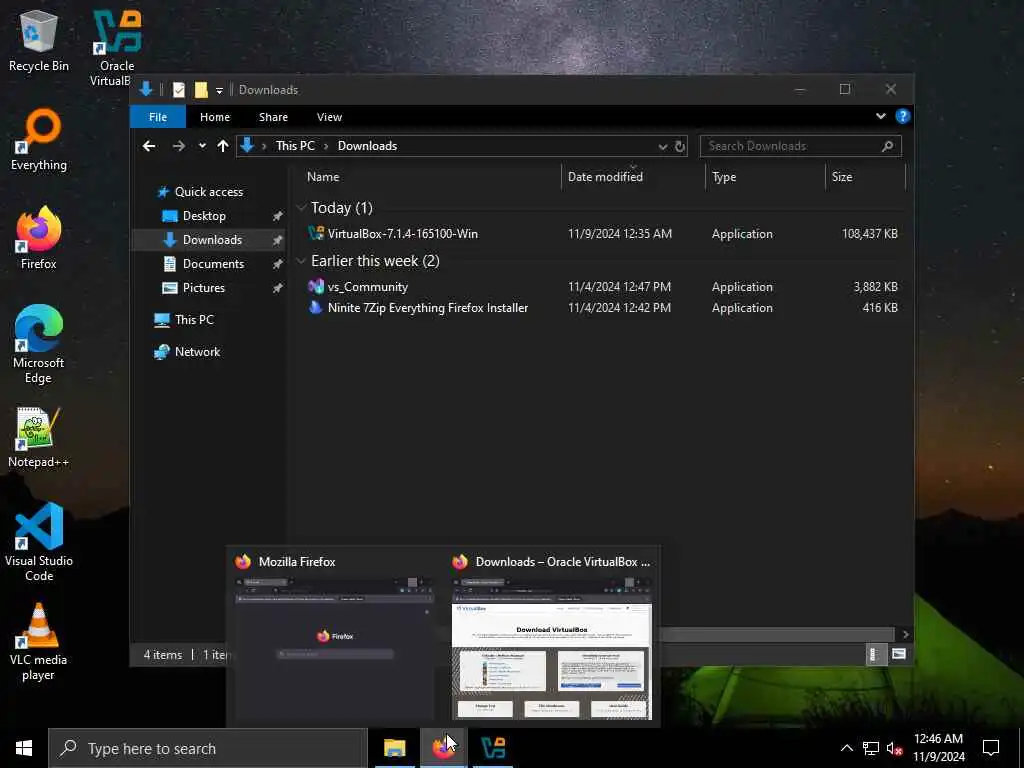Click the Properties icon in title bar
This screenshot has width=1024, height=768.
(x=178, y=89)
